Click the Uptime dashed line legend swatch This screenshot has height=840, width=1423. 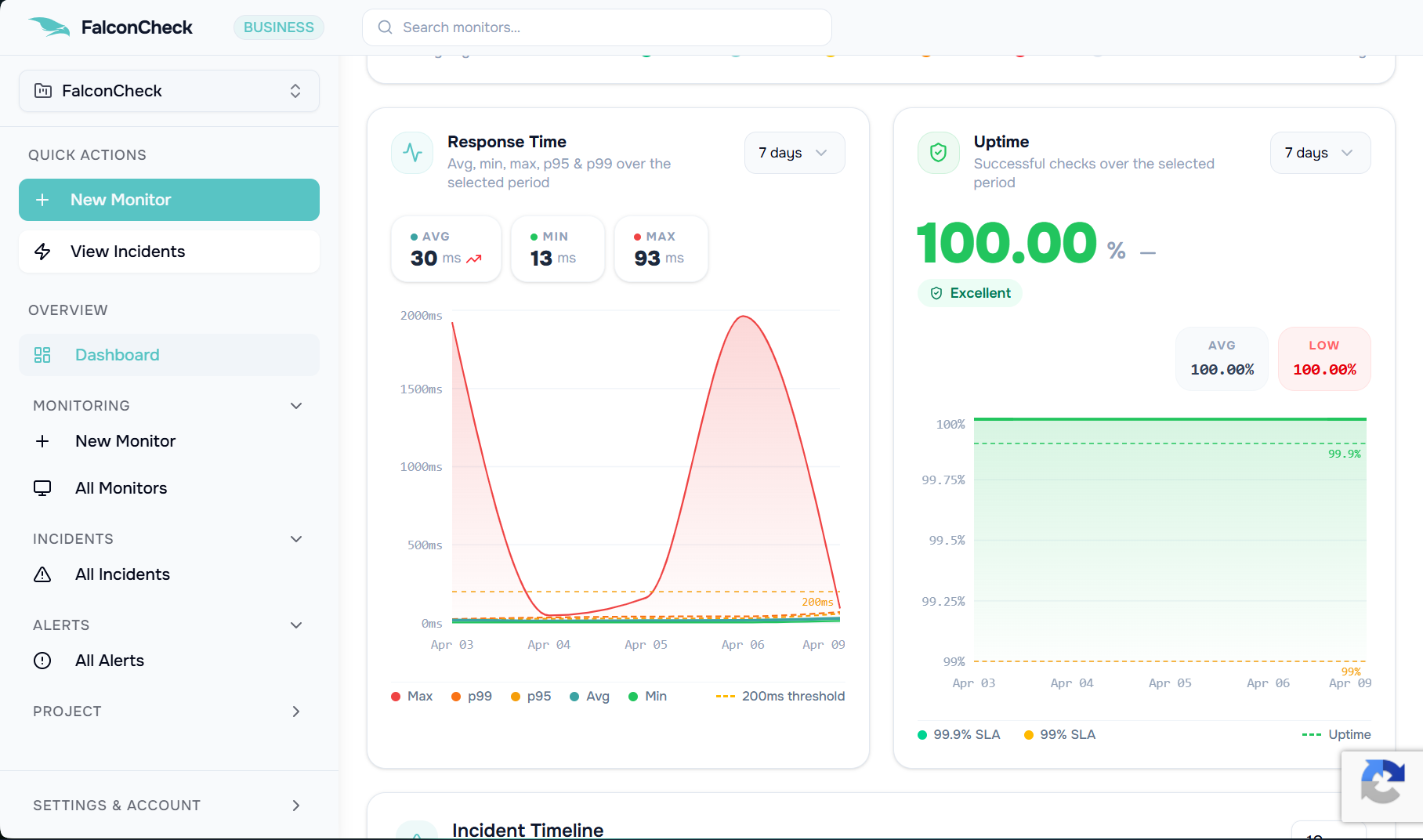tap(1311, 734)
